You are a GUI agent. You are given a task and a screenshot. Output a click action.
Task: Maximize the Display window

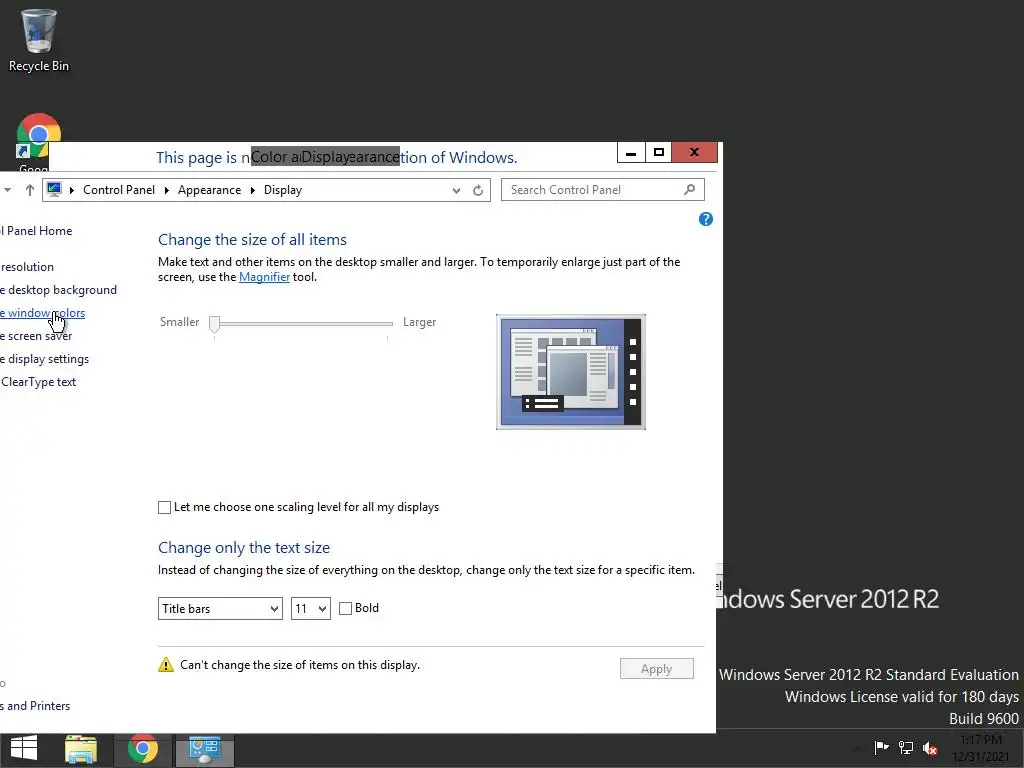659,153
